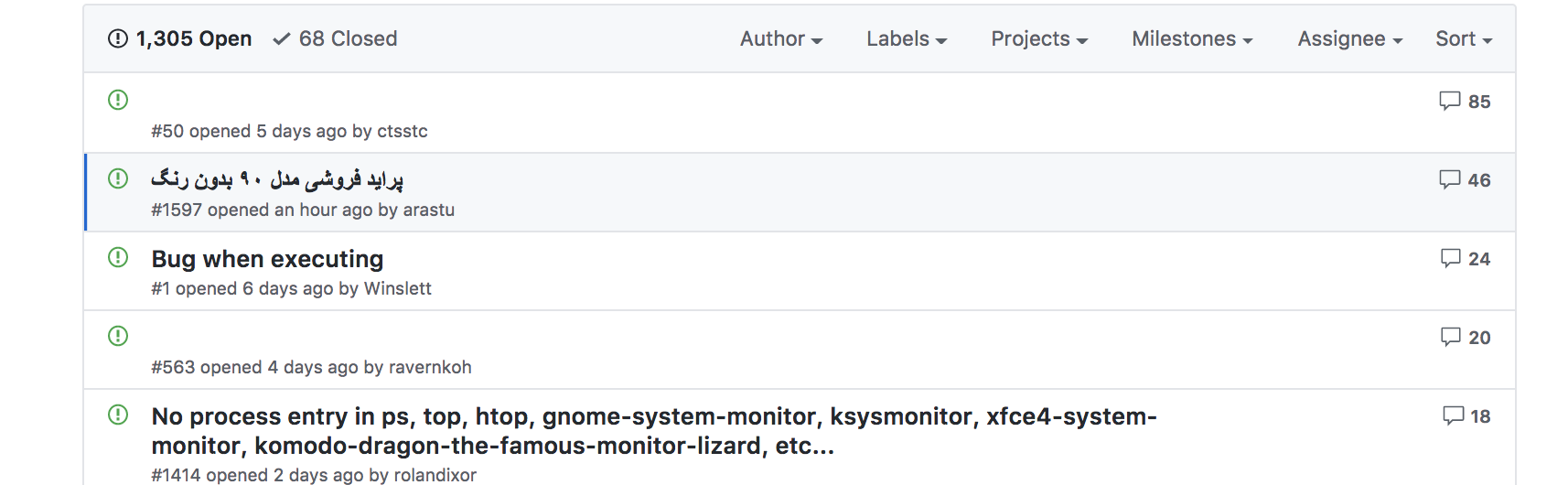Click open issue icon beside Bug when executing
1568x485 pixels.
(118, 257)
